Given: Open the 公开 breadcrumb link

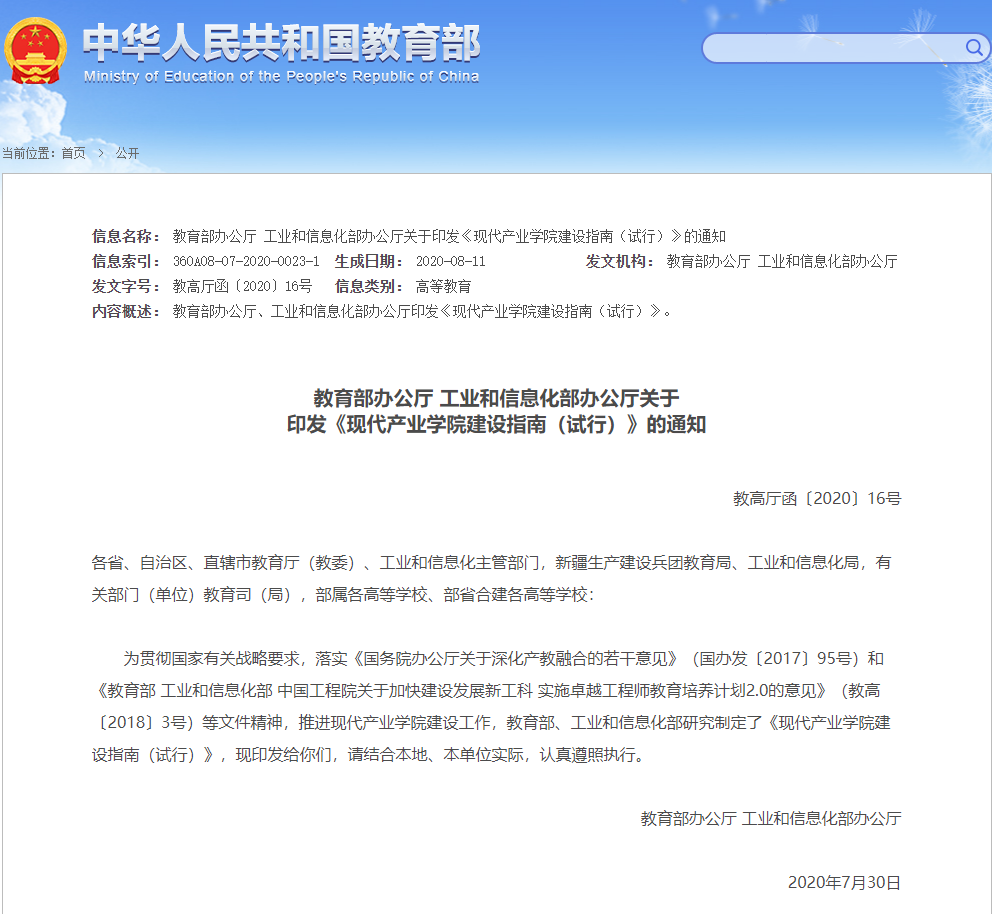Looking at the screenshot, I should click(x=127, y=153).
